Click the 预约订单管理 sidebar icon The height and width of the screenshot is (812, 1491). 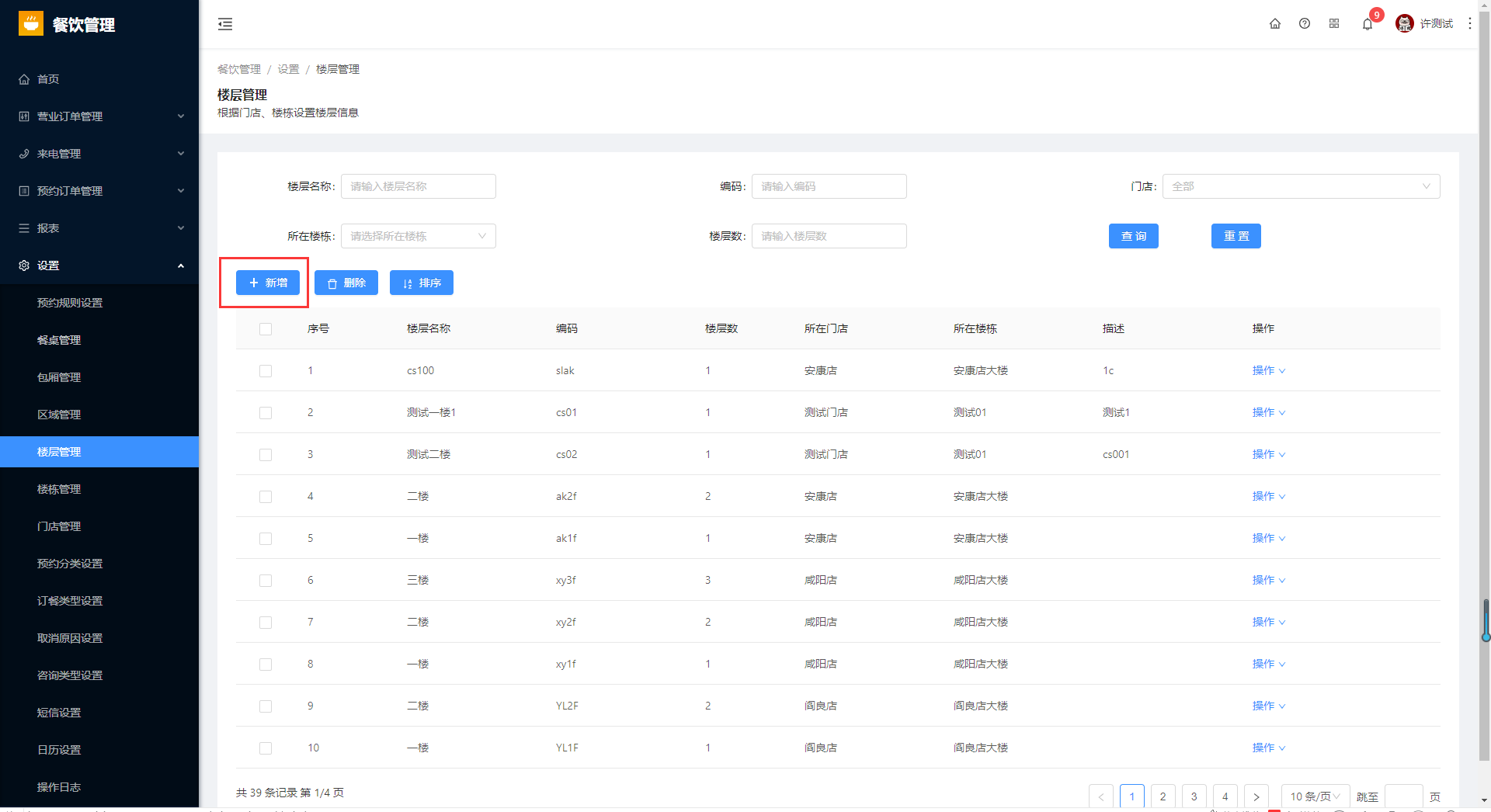tap(24, 191)
